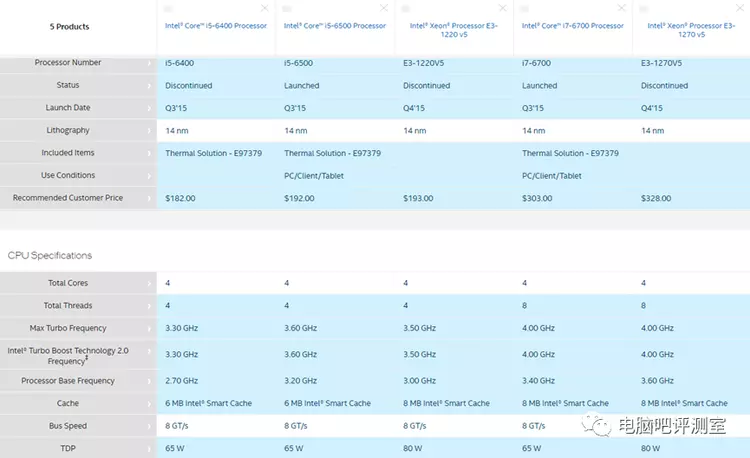Click the 2.70 GHz base frequency value
Image resolution: width=750 pixels, height=458 pixels.
click(x=182, y=381)
